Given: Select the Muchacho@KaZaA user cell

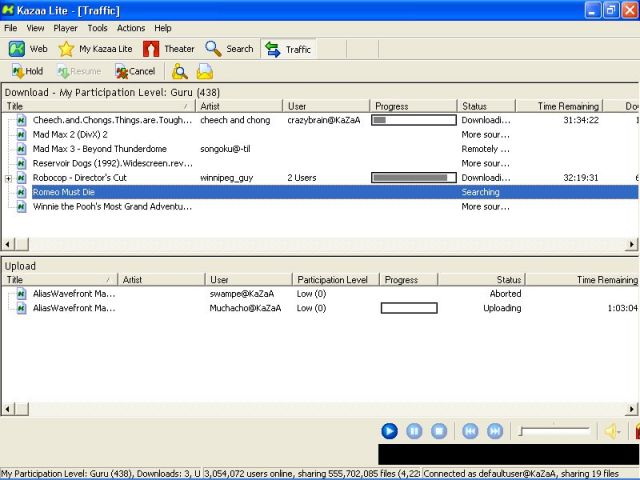Looking at the screenshot, I should pyautogui.click(x=245, y=308).
